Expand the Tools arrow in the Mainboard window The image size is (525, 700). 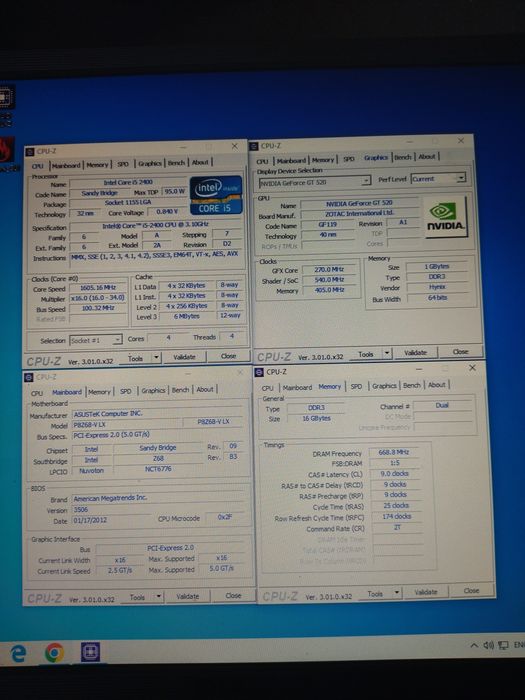pos(158,596)
